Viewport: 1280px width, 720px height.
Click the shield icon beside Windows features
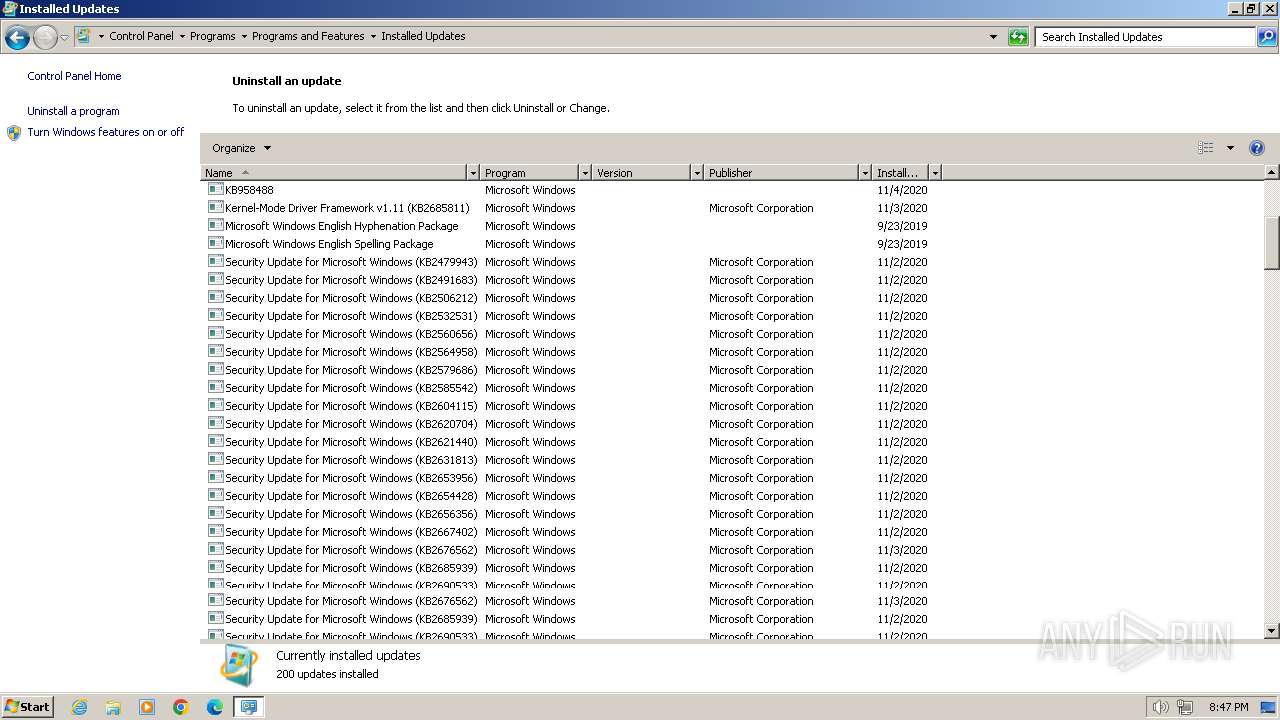tap(14, 132)
